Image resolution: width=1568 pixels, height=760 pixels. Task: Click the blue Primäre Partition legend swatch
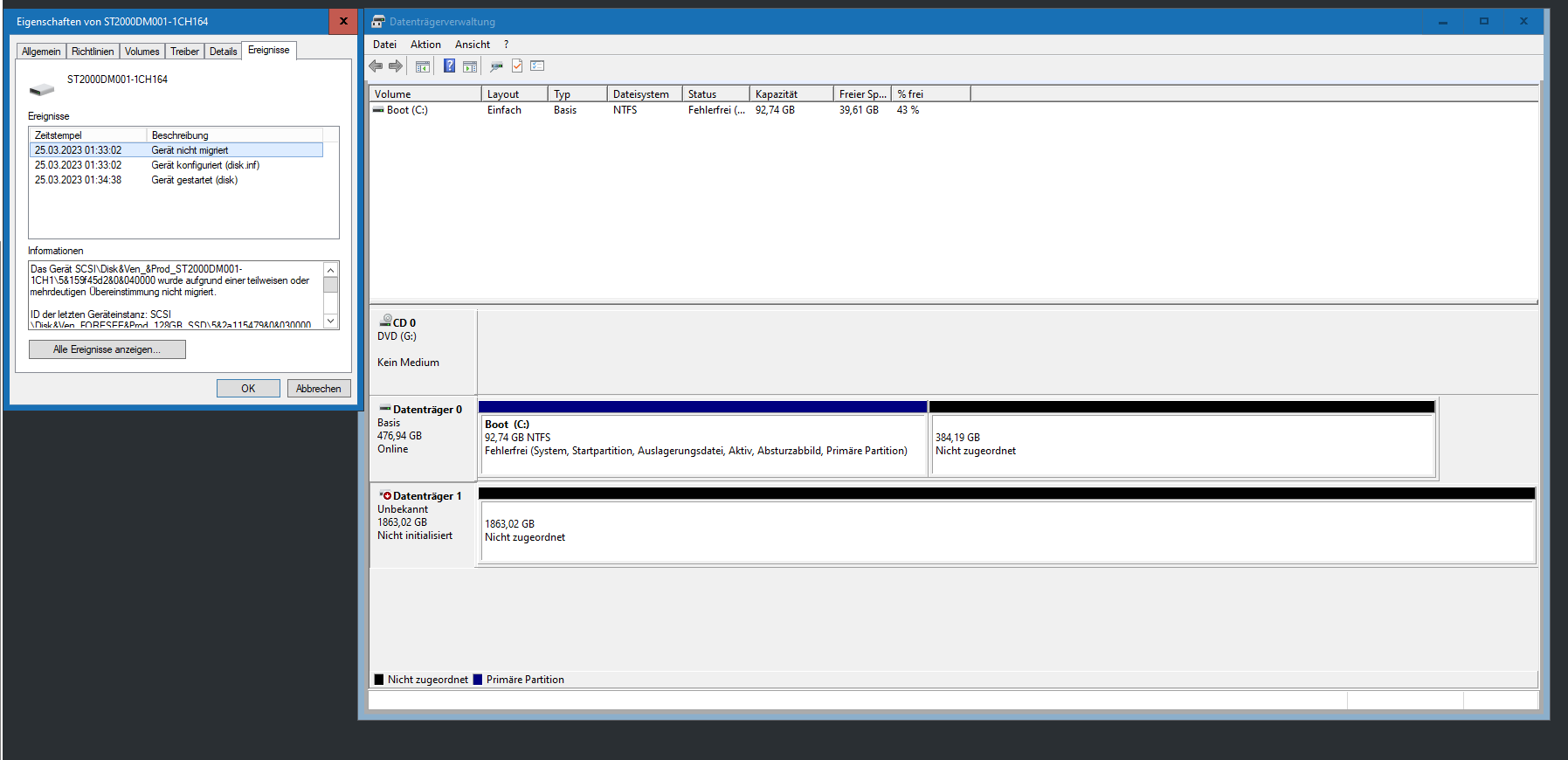[x=478, y=680]
